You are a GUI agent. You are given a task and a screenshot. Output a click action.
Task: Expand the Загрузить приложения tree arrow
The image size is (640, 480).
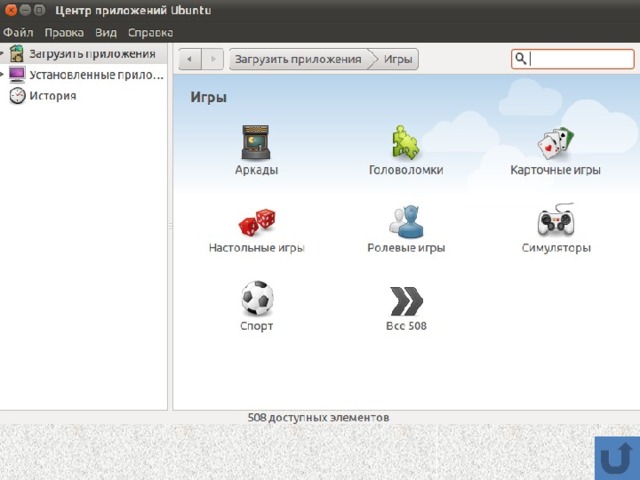2,53
